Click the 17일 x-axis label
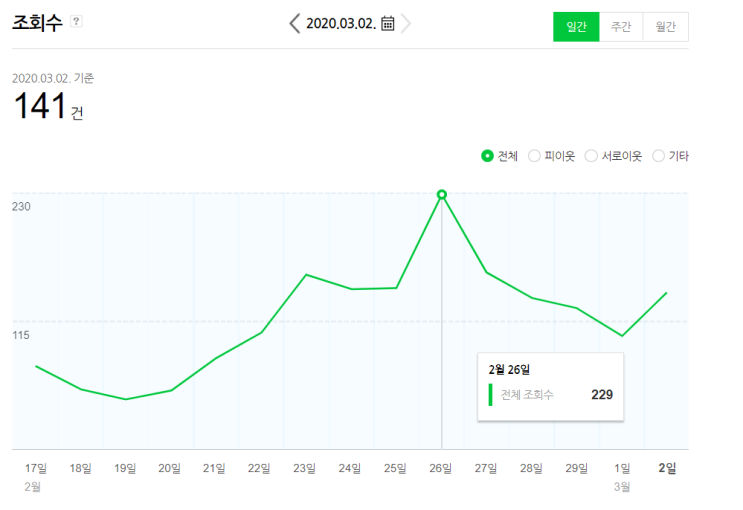This screenshot has width=743, height=510. pos(36,468)
